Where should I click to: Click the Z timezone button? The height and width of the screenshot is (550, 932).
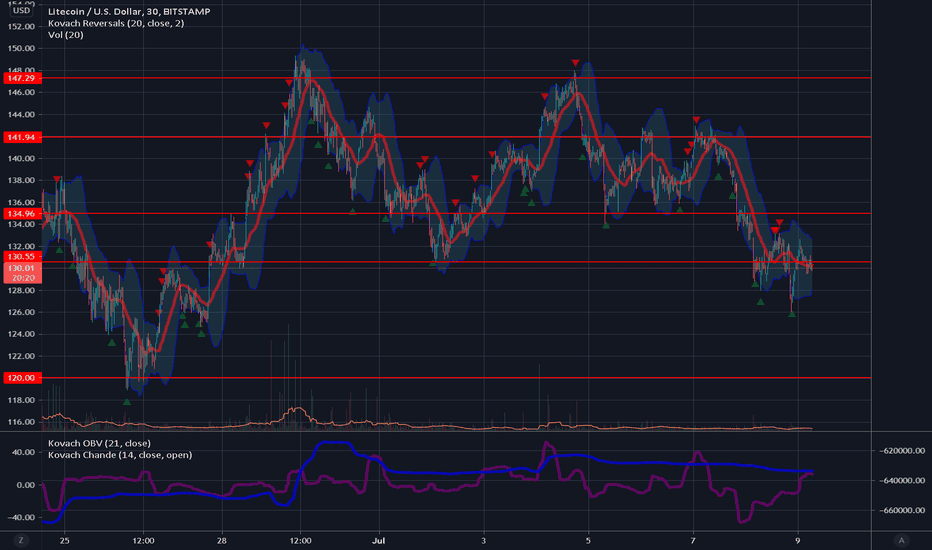(21, 540)
